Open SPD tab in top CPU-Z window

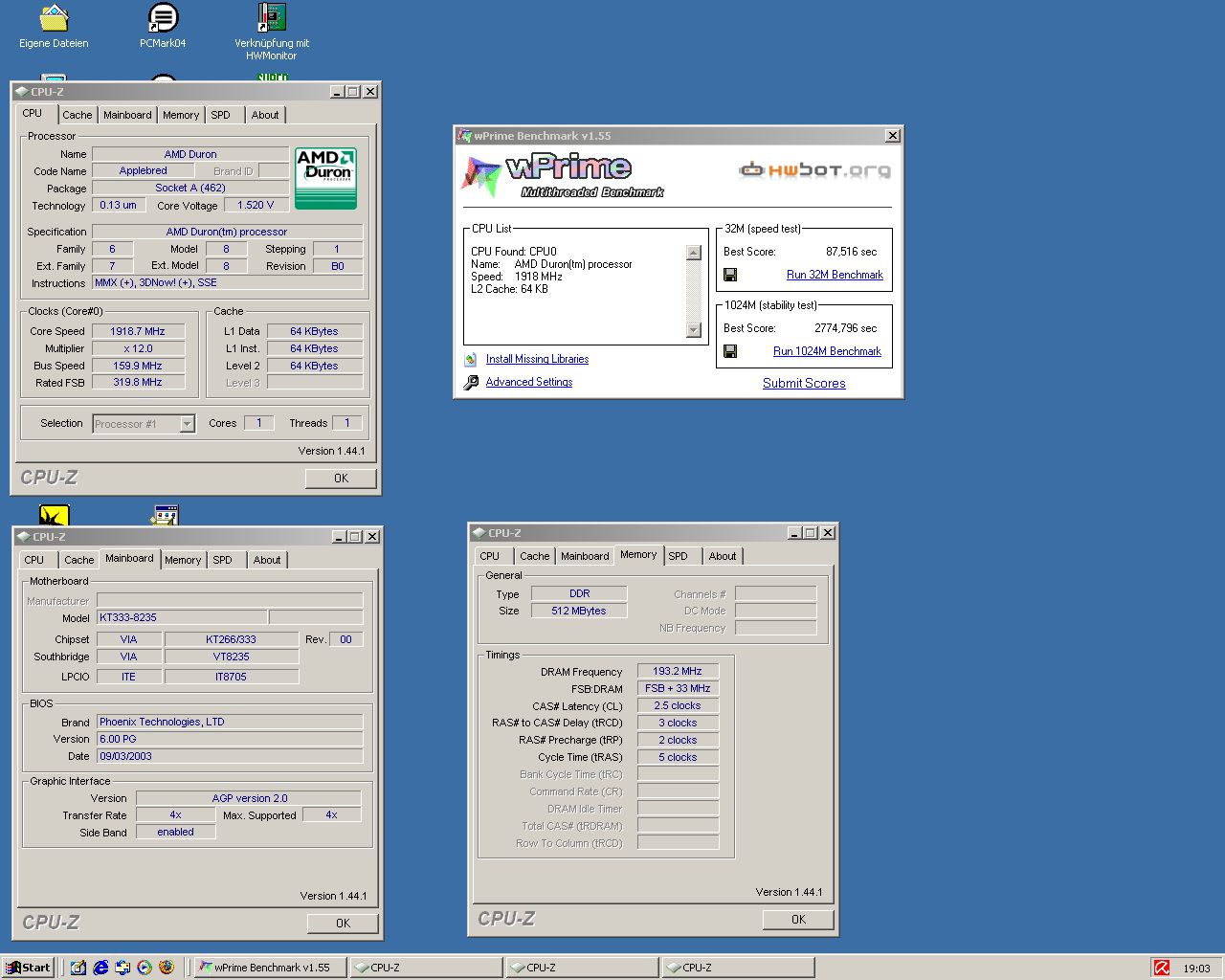coord(221,115)
